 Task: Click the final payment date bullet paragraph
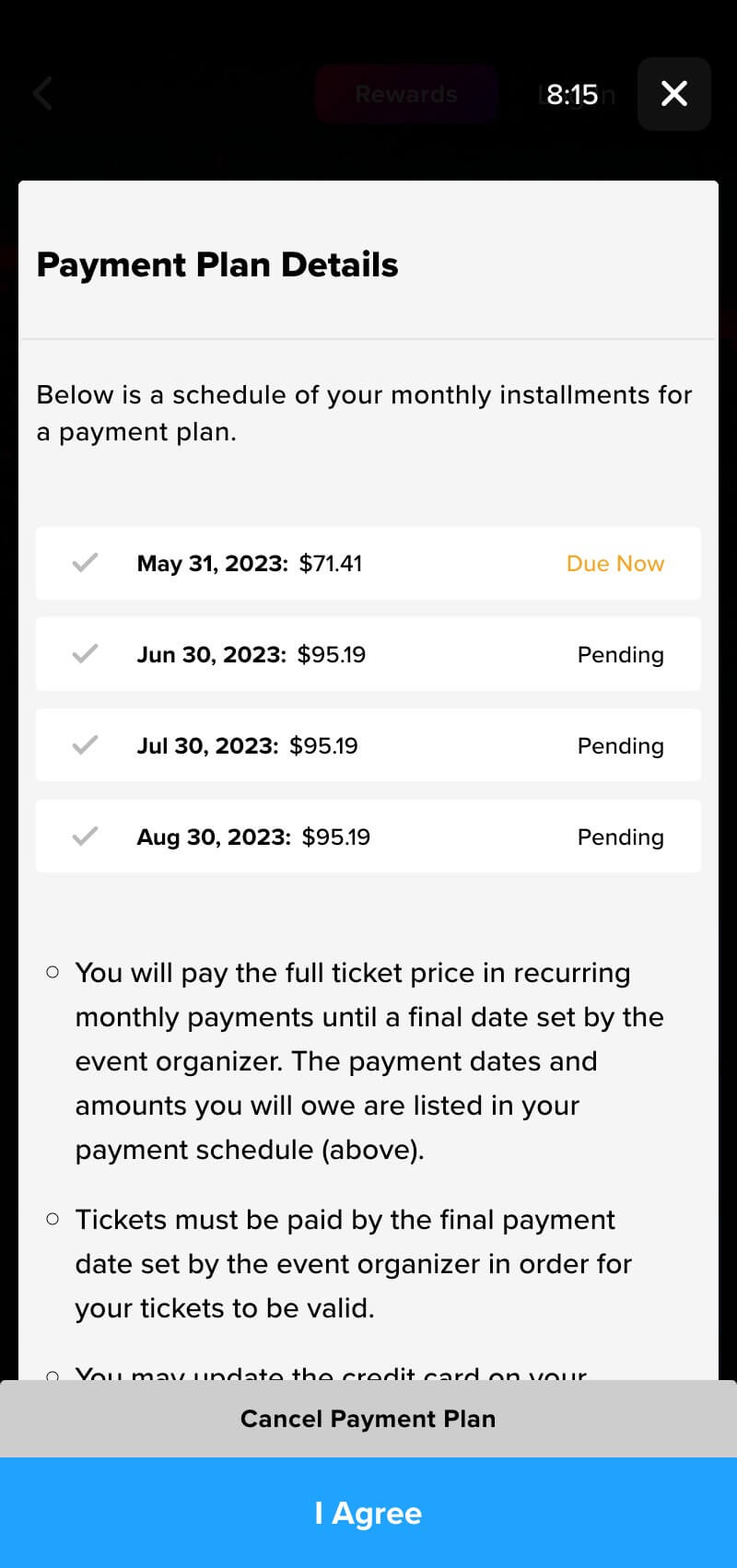(x=354, y=1264)
